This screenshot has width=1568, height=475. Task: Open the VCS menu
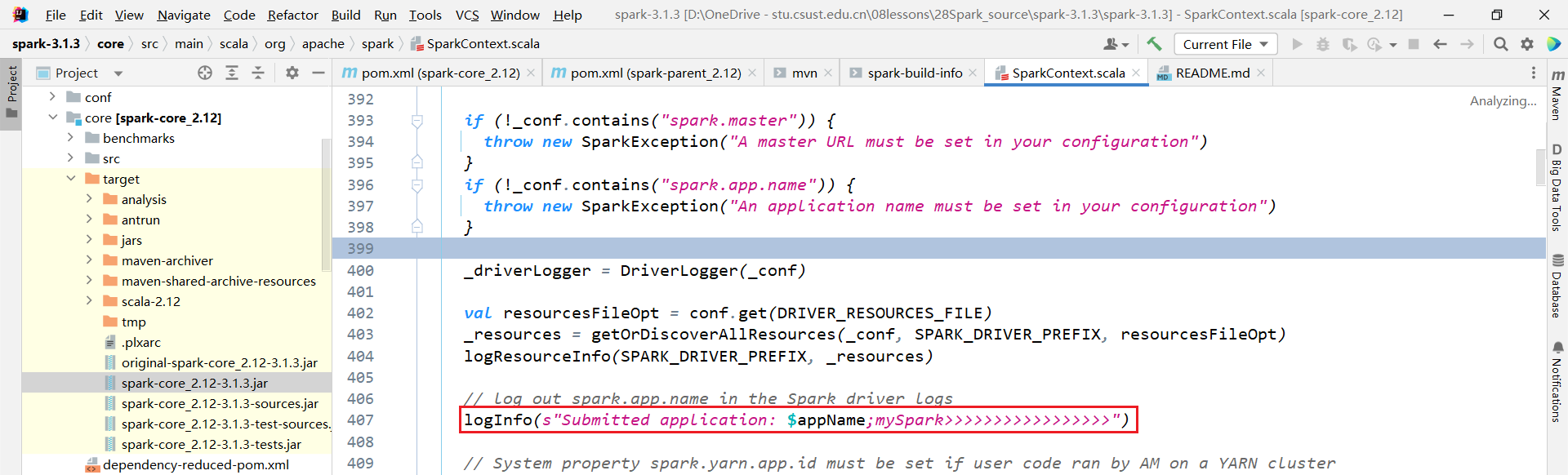click(467, 15)
